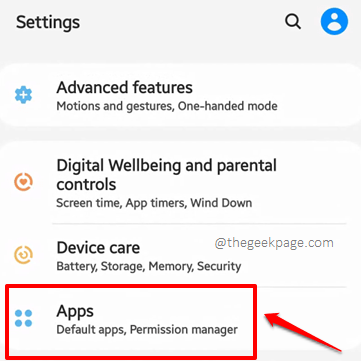
Task: Click 'Default apps, Permission manager' subtitle
Action: 147,330
